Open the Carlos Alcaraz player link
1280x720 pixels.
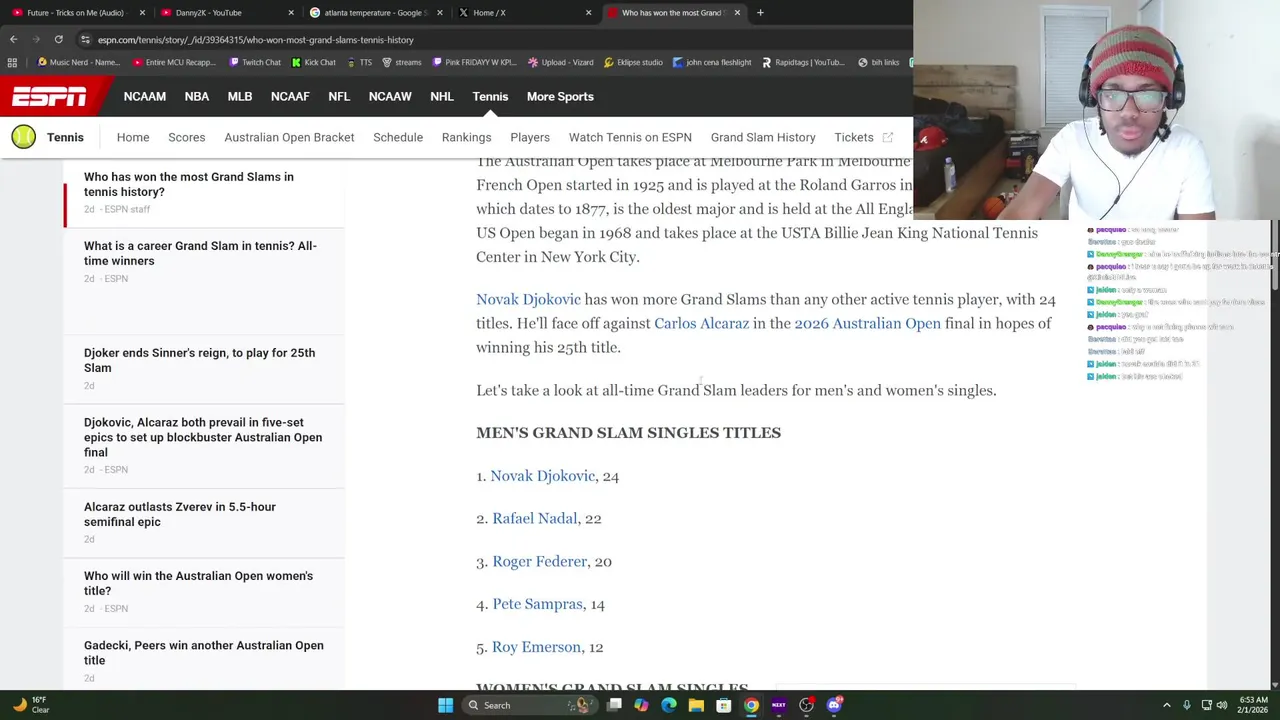coord(701,323)
